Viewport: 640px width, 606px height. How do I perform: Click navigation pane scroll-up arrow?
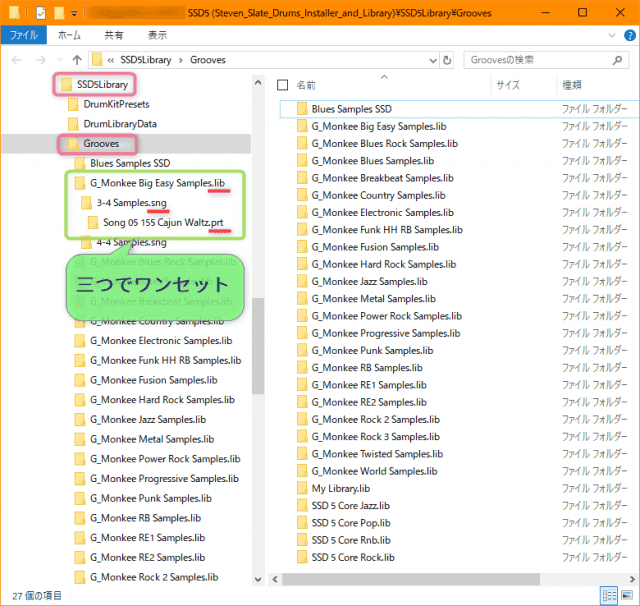(x=258, y=82)
